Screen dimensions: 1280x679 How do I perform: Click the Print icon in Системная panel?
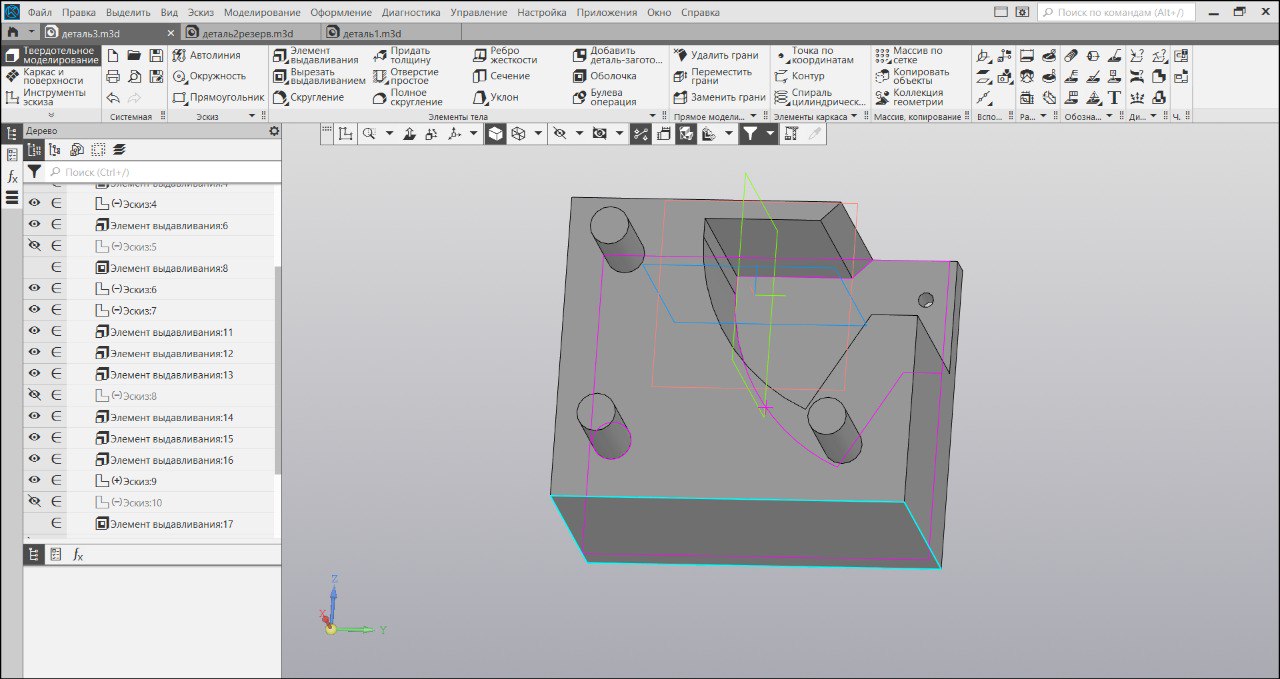(x=113, y=76)
